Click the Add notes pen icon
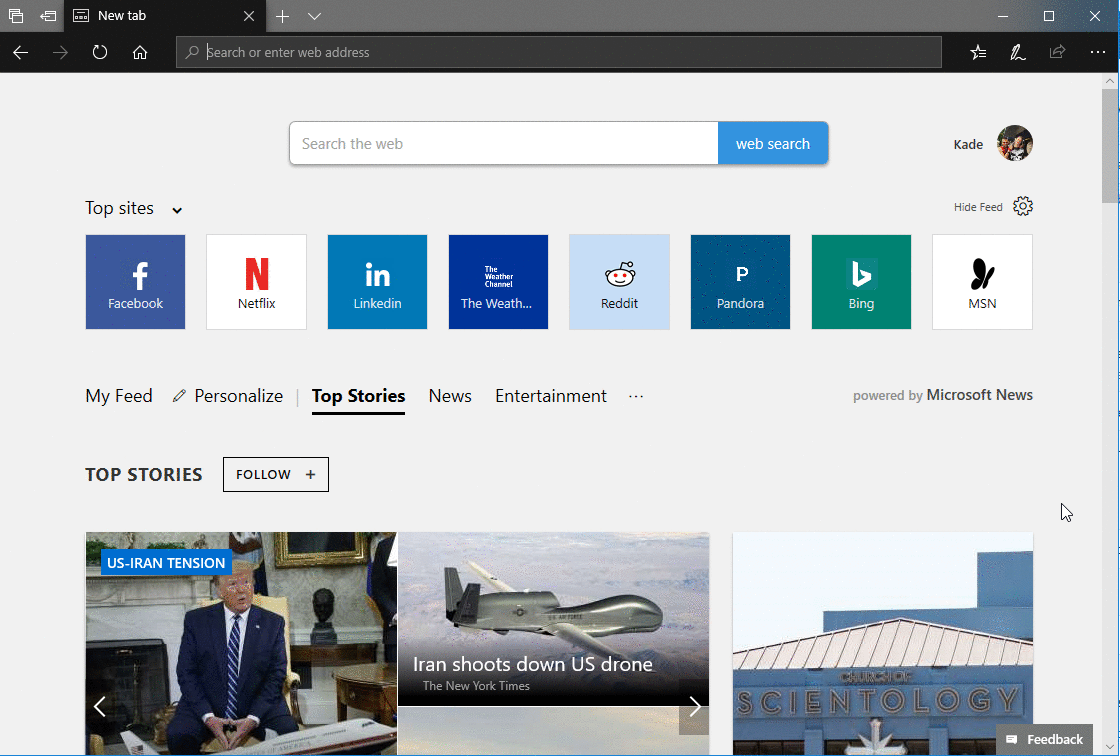The width and height of the screenshot is (1120, 756). [1018, 52]
